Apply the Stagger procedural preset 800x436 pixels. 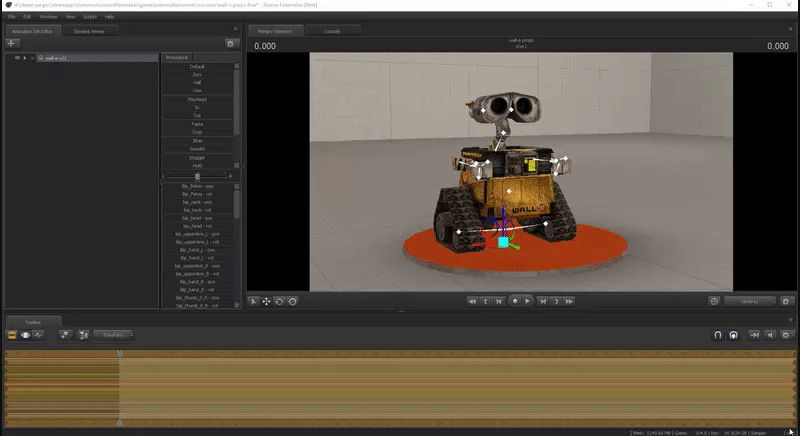[197, 158]
